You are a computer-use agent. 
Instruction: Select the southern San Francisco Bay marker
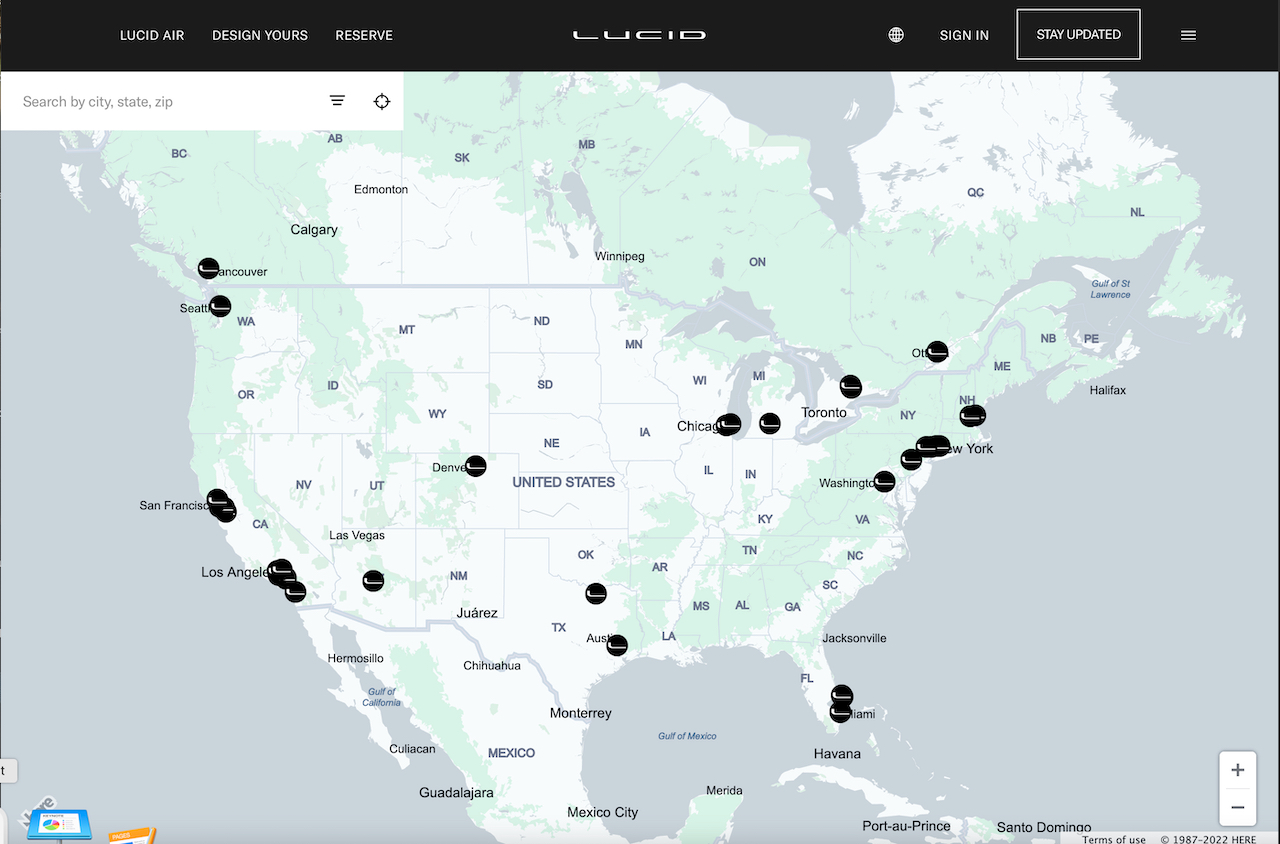pos(227,511)
